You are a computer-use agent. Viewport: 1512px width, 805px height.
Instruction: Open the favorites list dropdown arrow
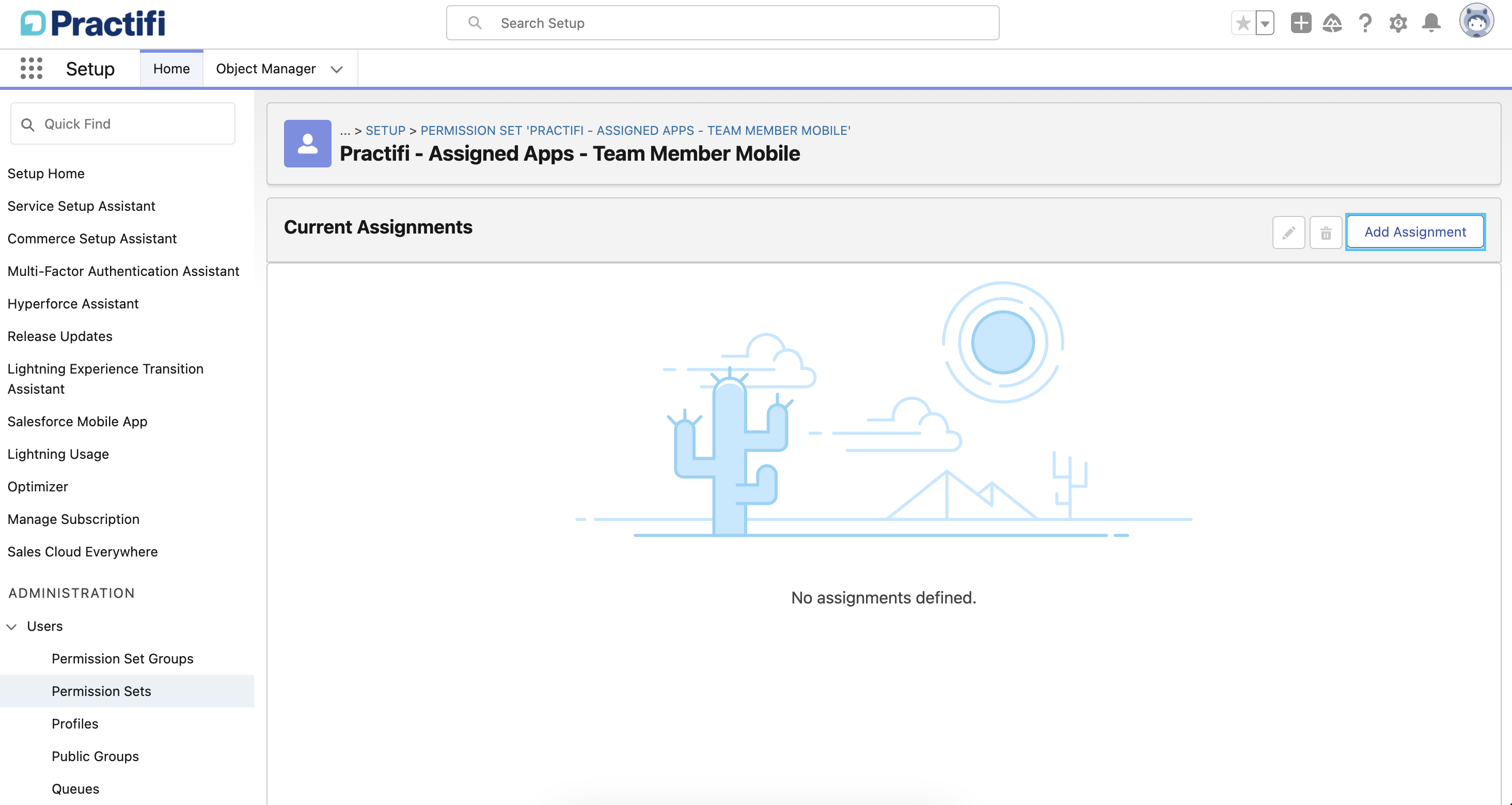pyautogui.click(x=1265, y=23)
